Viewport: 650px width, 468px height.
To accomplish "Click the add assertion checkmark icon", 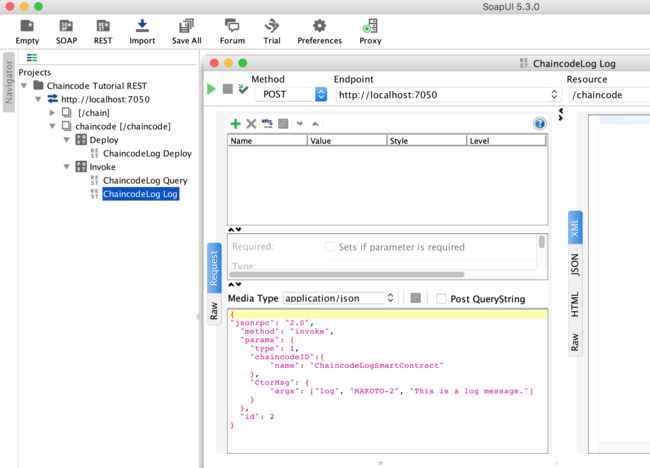I will (x=243, y=88).
